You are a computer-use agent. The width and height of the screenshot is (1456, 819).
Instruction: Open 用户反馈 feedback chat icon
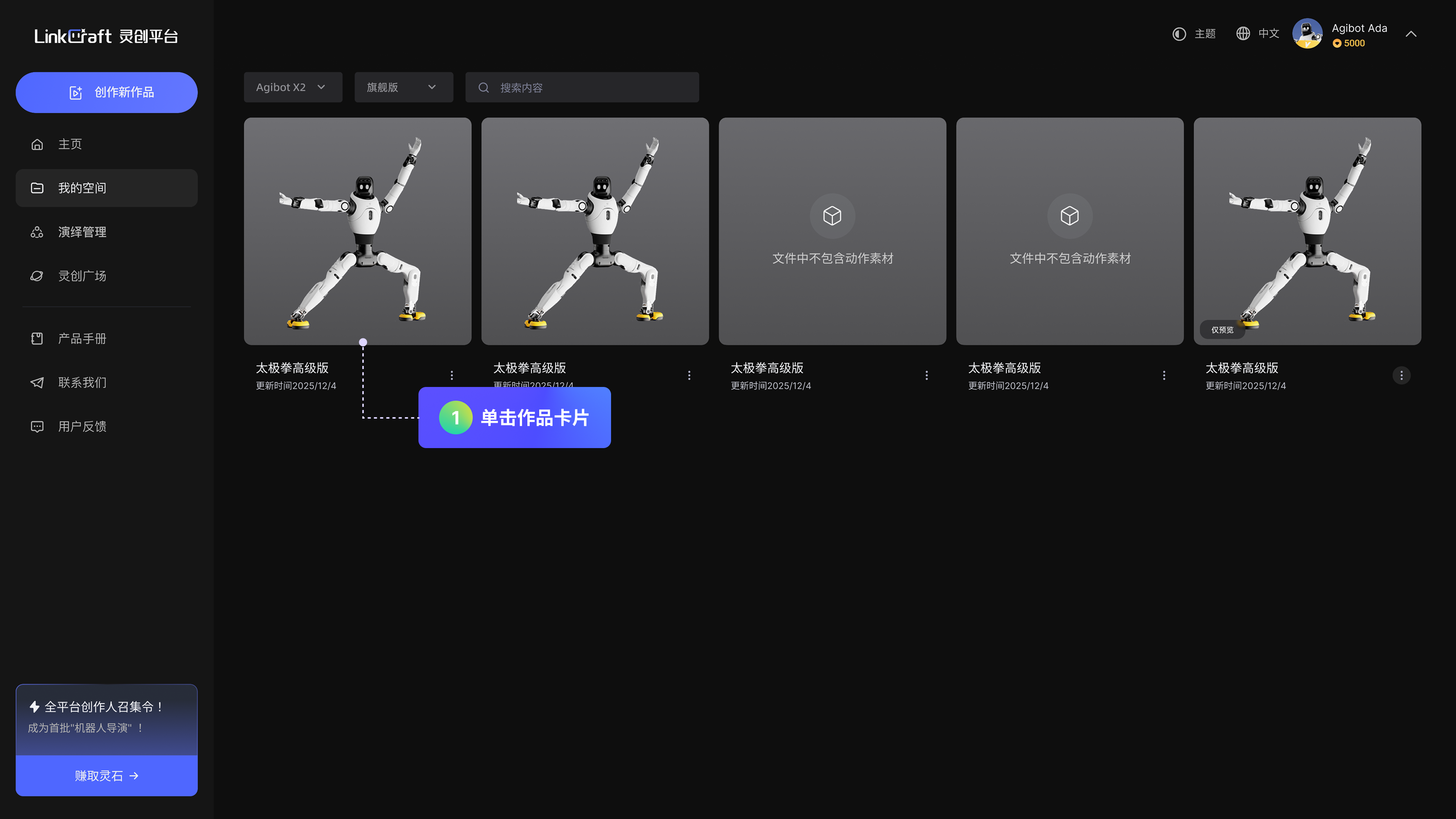point(37,426)
